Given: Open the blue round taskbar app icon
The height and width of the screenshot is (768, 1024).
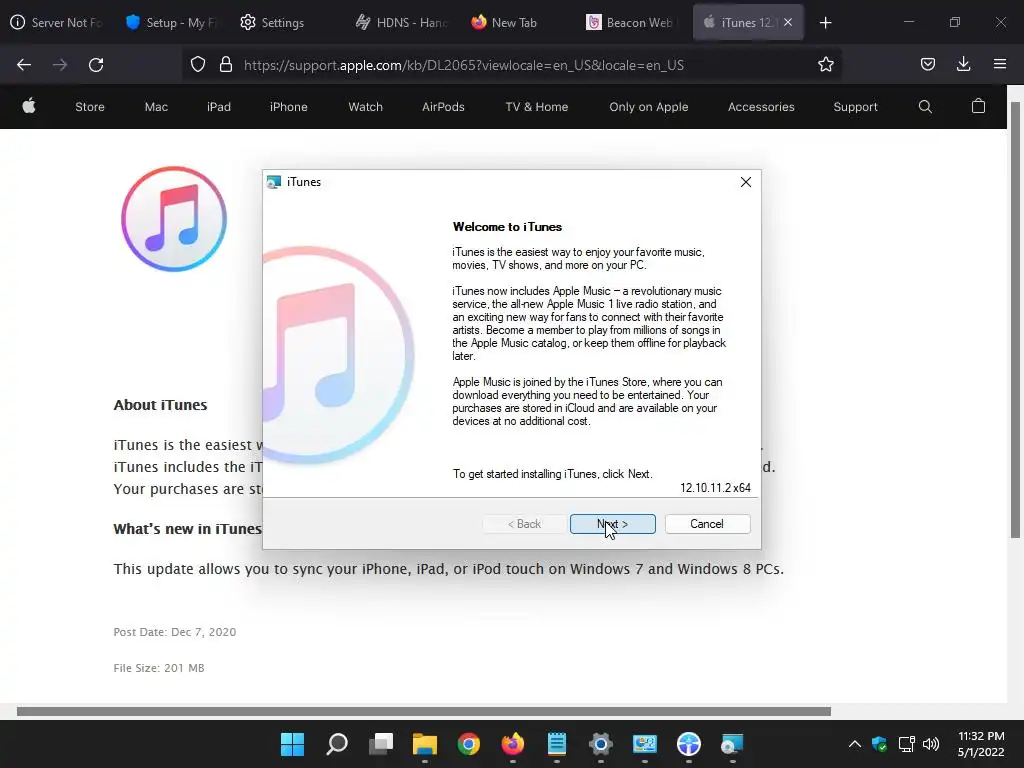Looking at the screenshot, I should click(x=688, y=744).
